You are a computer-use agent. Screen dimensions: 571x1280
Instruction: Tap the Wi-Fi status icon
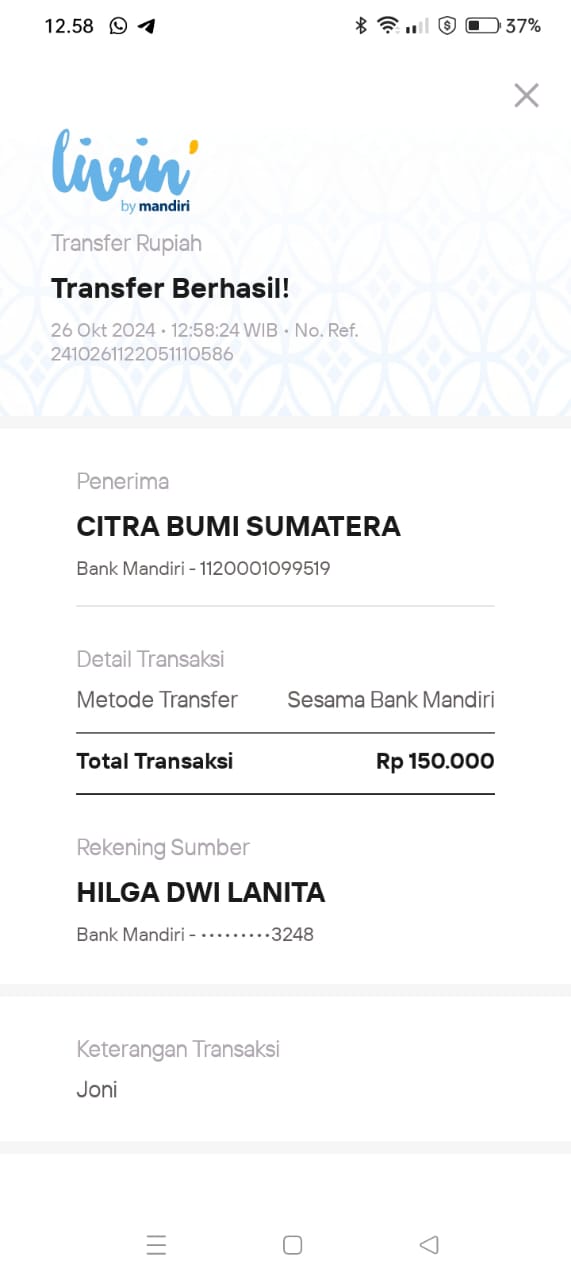tap(388, 26)
